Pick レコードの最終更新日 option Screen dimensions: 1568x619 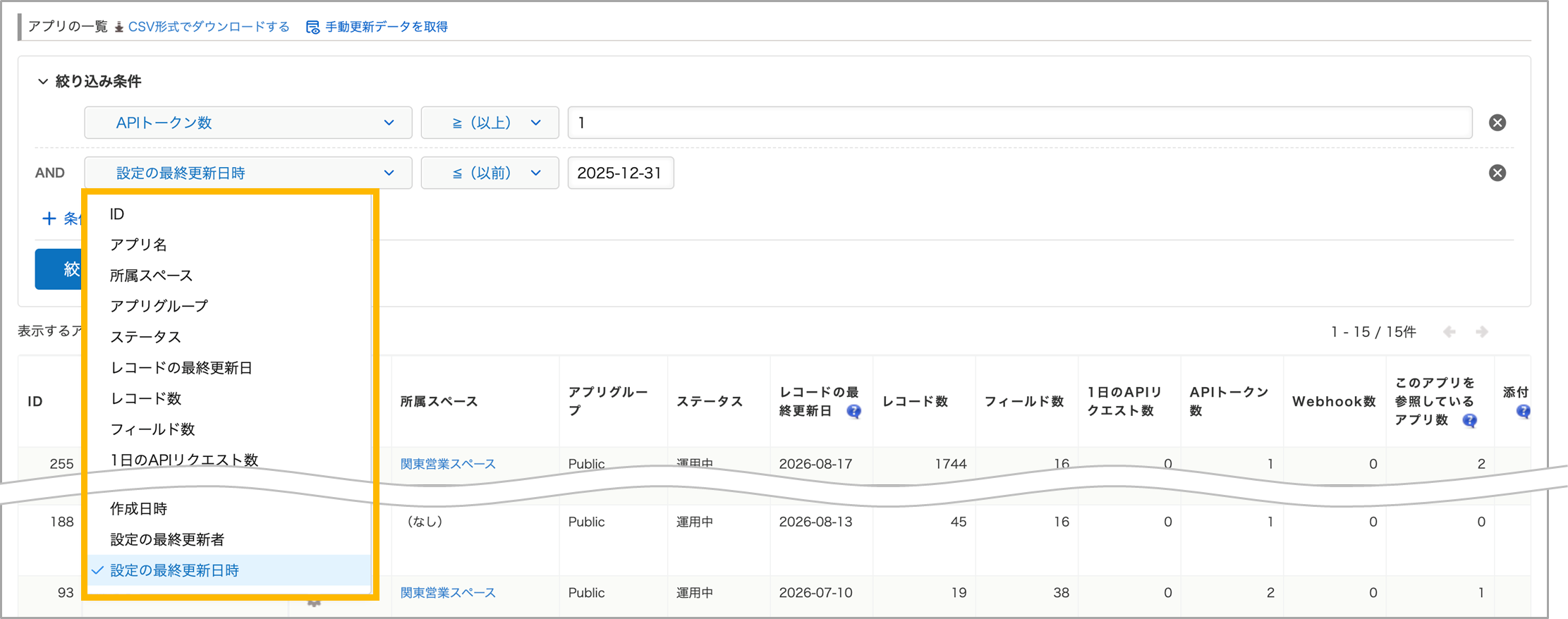point(230,368)
